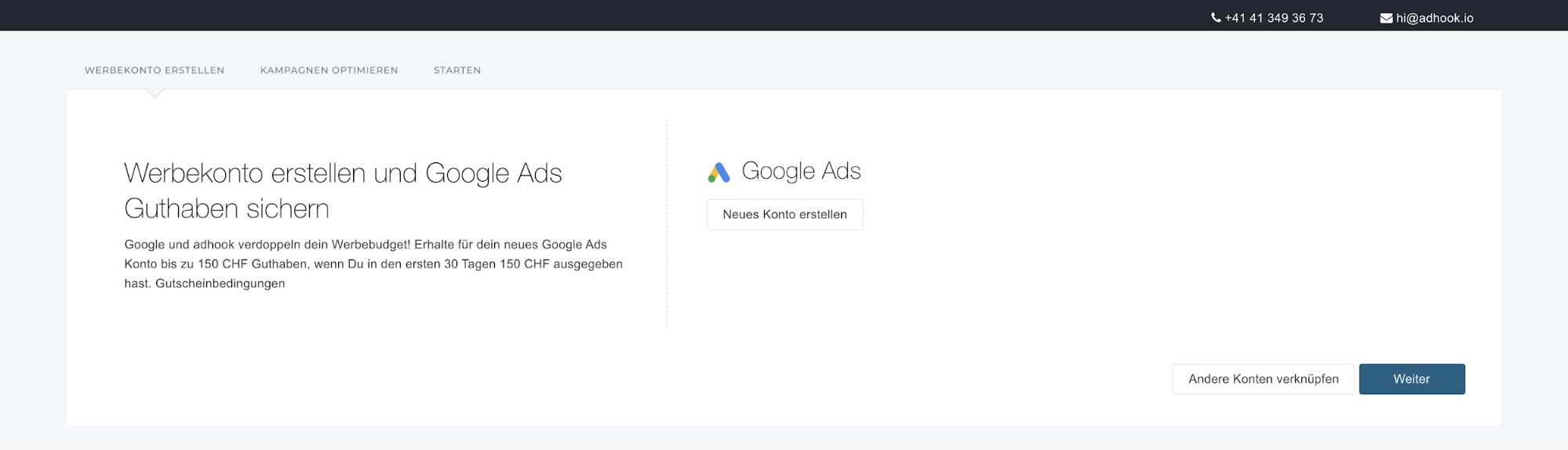Click the Werbekonto erstellen main heading
Image resolution: width=1568 pixels, height=450 pixels.
coord(344,191)
